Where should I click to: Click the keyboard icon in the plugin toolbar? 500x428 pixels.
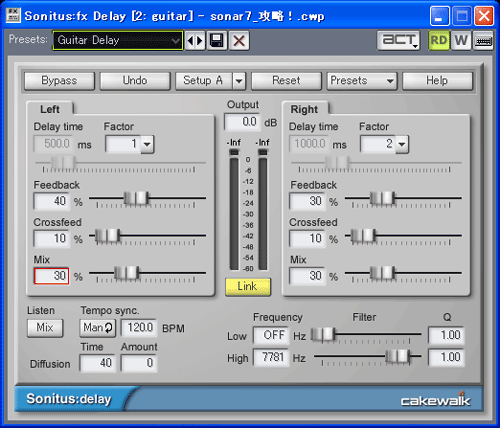(483, 41)
